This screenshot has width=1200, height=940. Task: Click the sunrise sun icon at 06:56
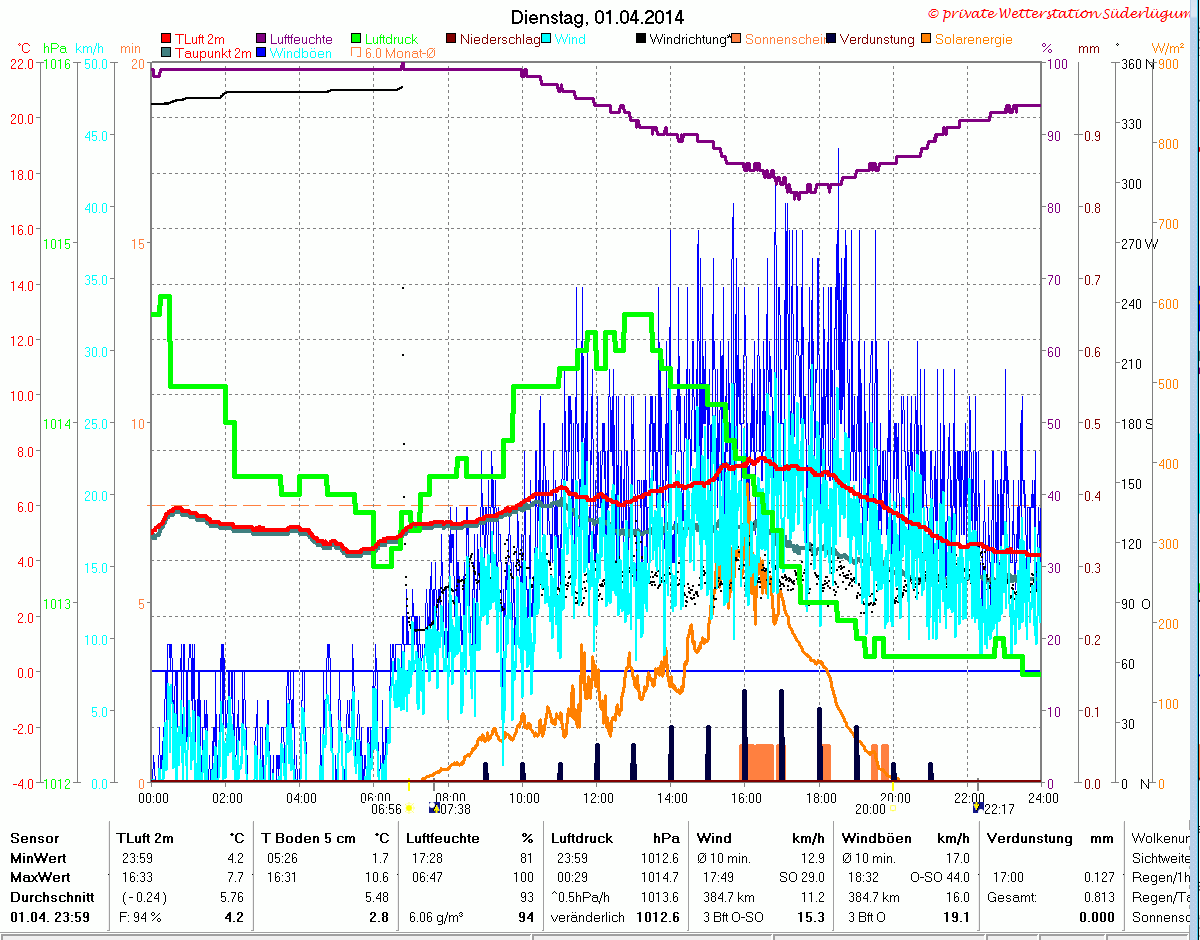pyautogui.click(x=409, y=807)
